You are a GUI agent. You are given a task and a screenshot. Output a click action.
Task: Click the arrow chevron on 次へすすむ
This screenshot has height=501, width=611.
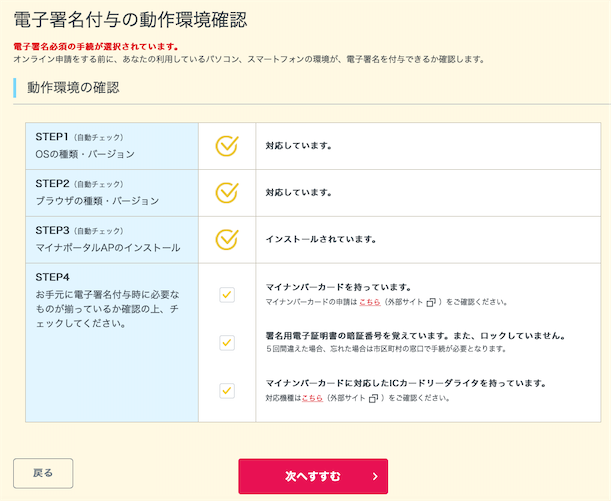click(x=374, y=476)
